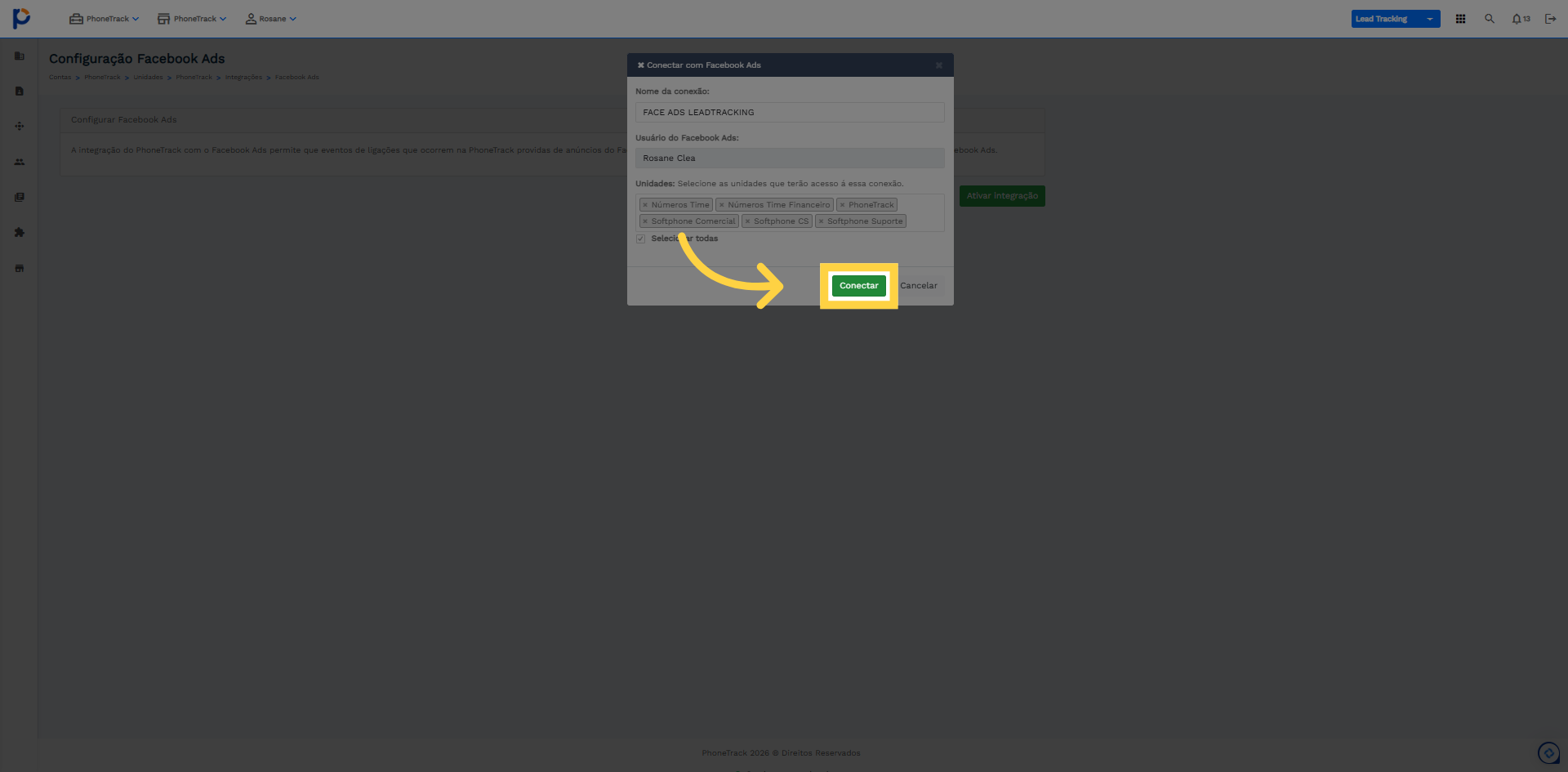Click the green Conectar button
The width and height of the screenshot is (1568, 772).
[859, 286]
